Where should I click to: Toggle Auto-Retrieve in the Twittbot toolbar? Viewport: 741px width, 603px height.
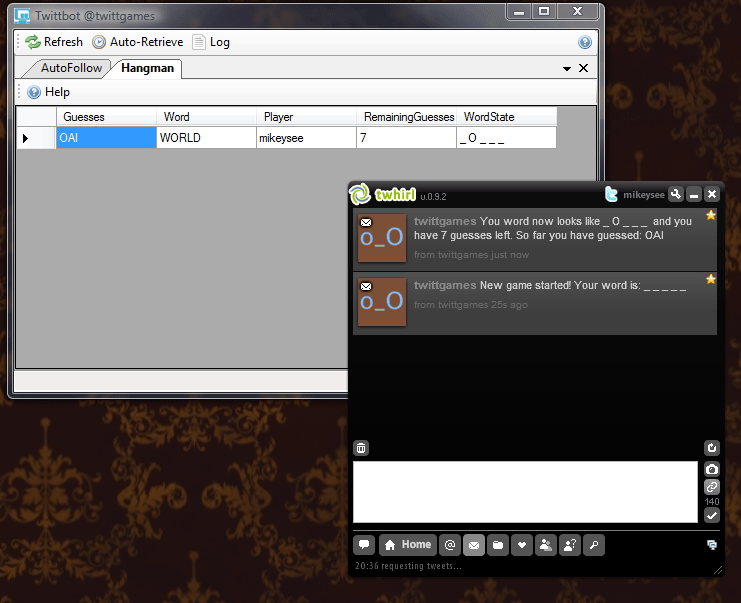138,42
